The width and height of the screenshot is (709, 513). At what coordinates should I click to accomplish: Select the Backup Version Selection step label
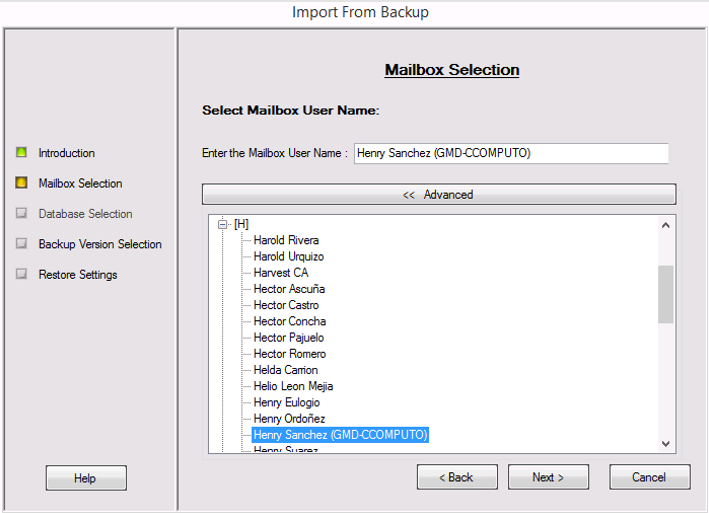[x=100, y=244]
